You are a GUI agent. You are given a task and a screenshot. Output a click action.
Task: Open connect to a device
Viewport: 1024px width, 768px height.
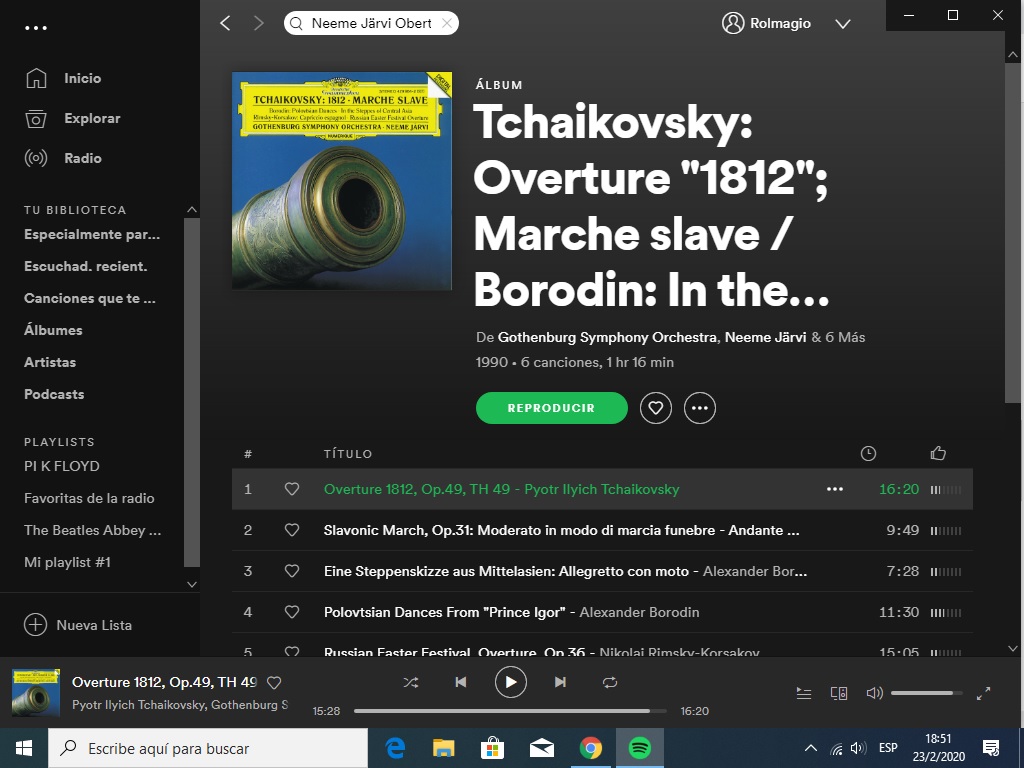pos(839,693)
